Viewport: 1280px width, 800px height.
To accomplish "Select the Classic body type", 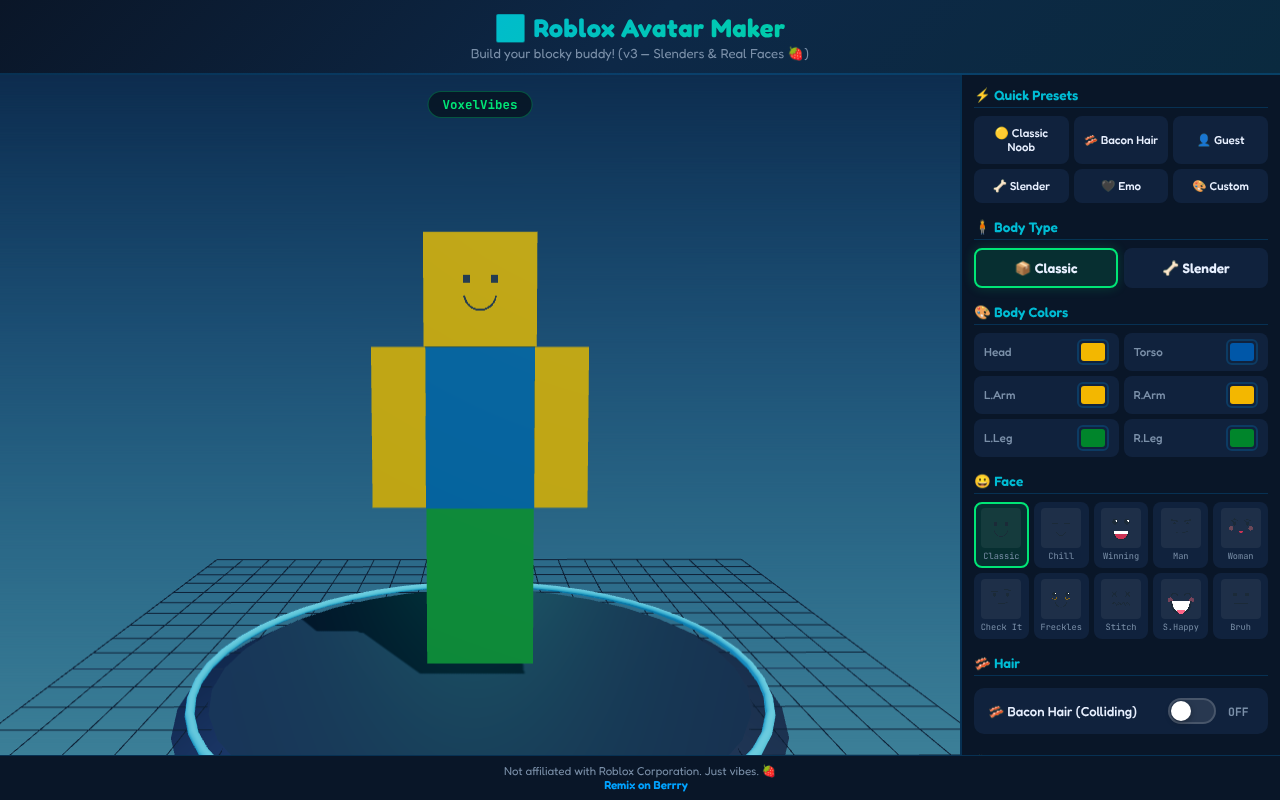I will pos(1046,268).
